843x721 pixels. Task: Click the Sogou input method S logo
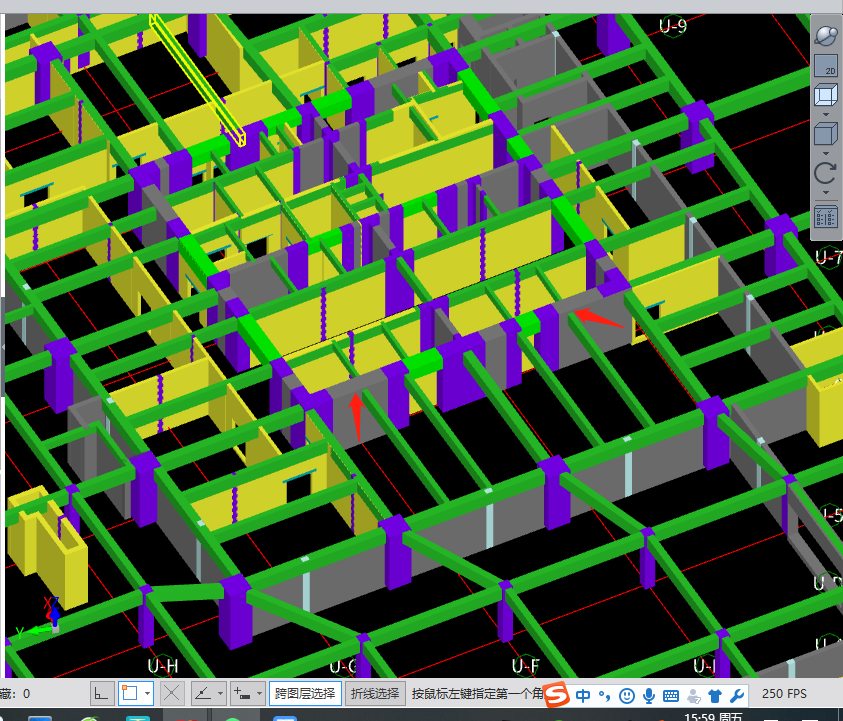click(556, 695)
